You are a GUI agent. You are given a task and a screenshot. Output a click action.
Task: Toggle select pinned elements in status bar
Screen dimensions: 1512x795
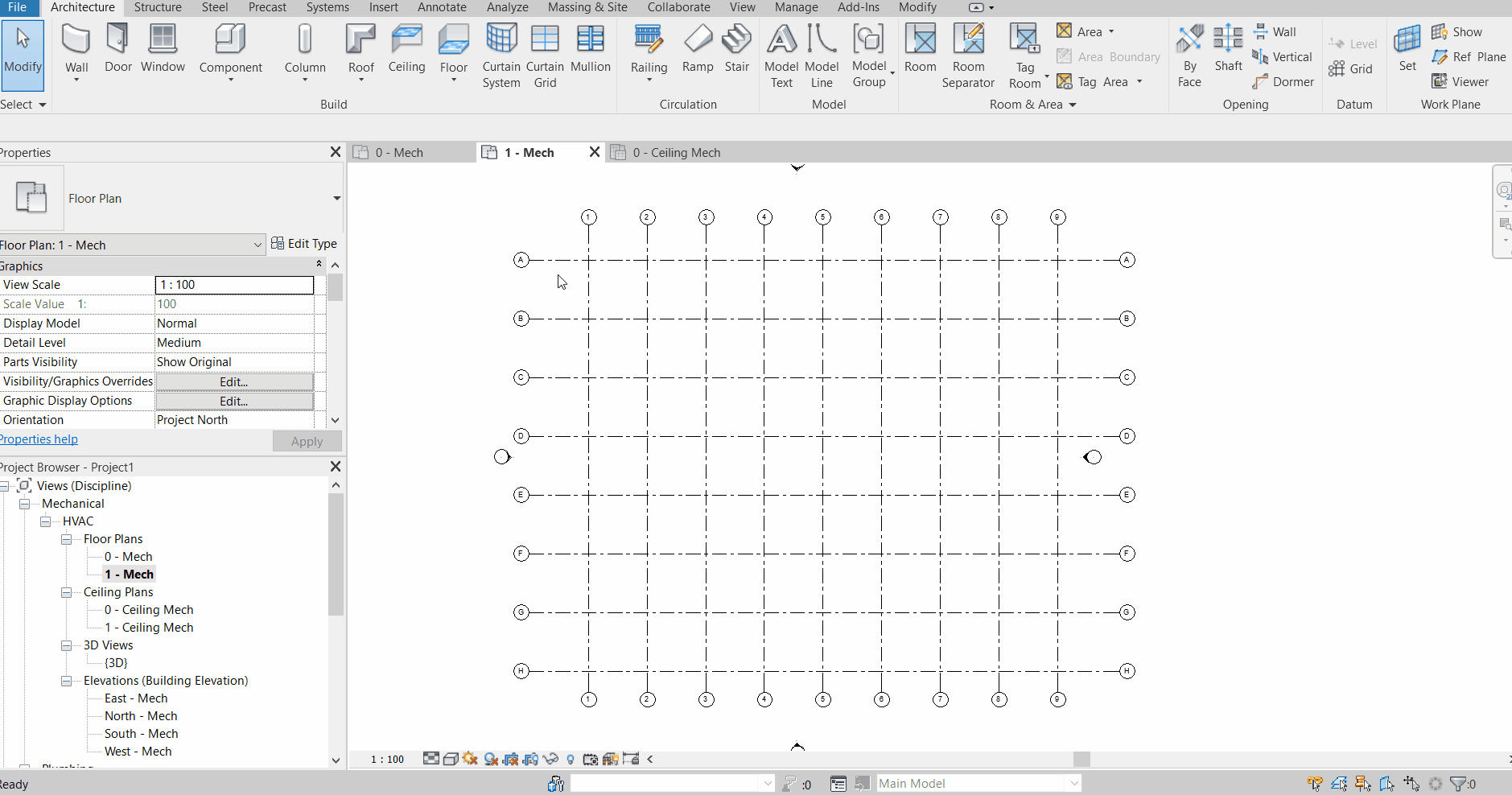click(1363, 783)
